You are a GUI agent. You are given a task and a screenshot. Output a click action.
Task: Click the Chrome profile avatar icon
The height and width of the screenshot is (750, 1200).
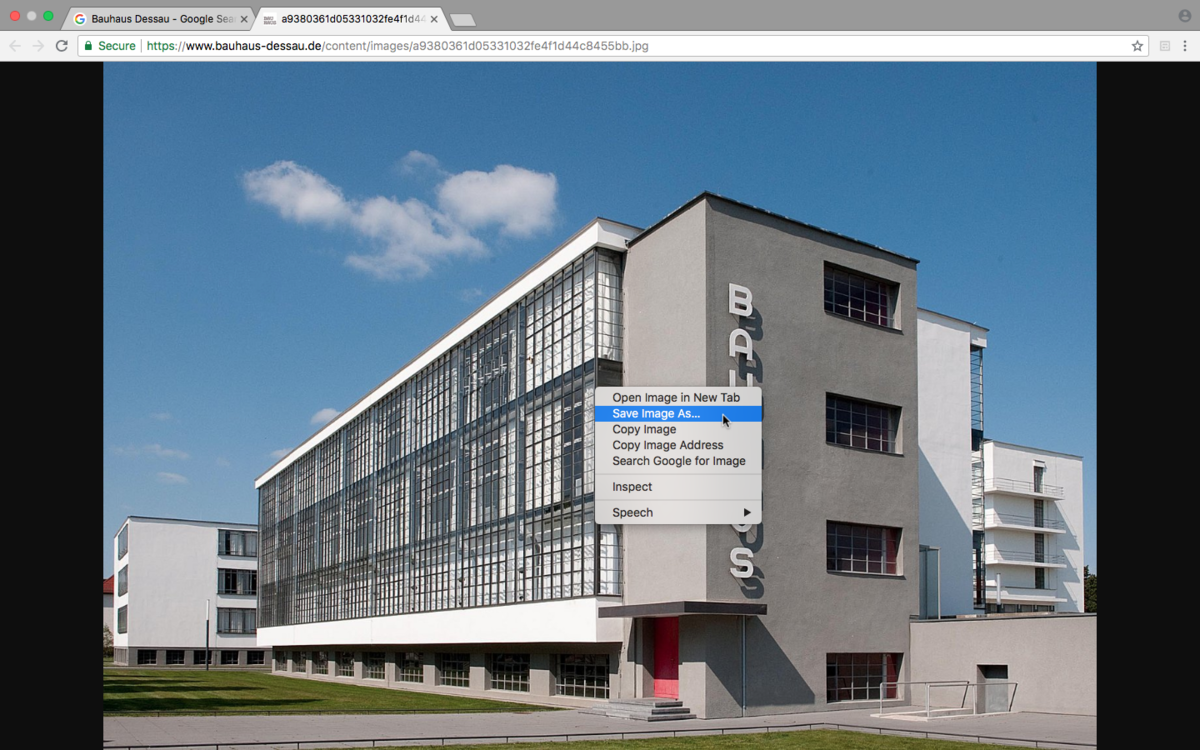pyautogui.click(x=1185, y=16)
